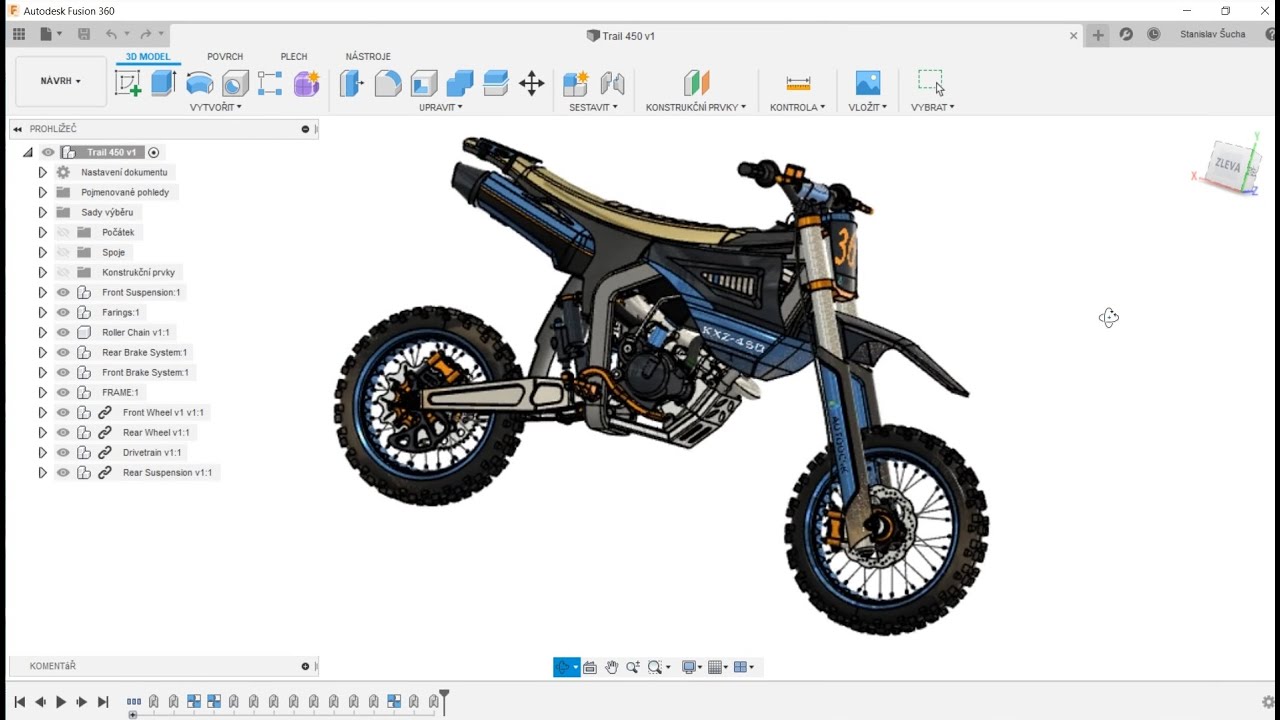This screenshot has width=1280, height=720.
Task: Jump to the timeline beginning
Action: point(19,702)
